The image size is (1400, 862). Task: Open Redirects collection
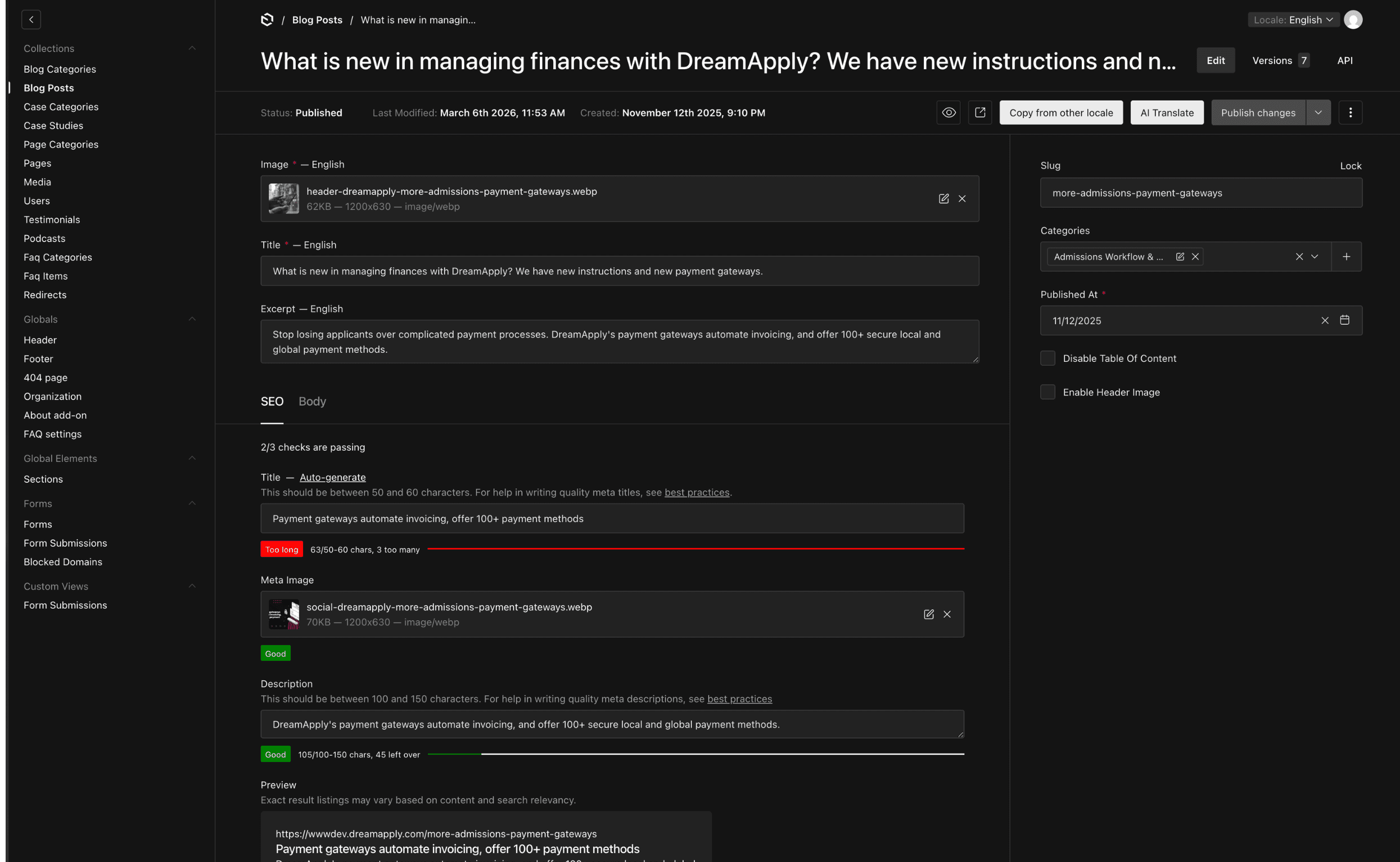pyautogui.click(x=44, y=295)
